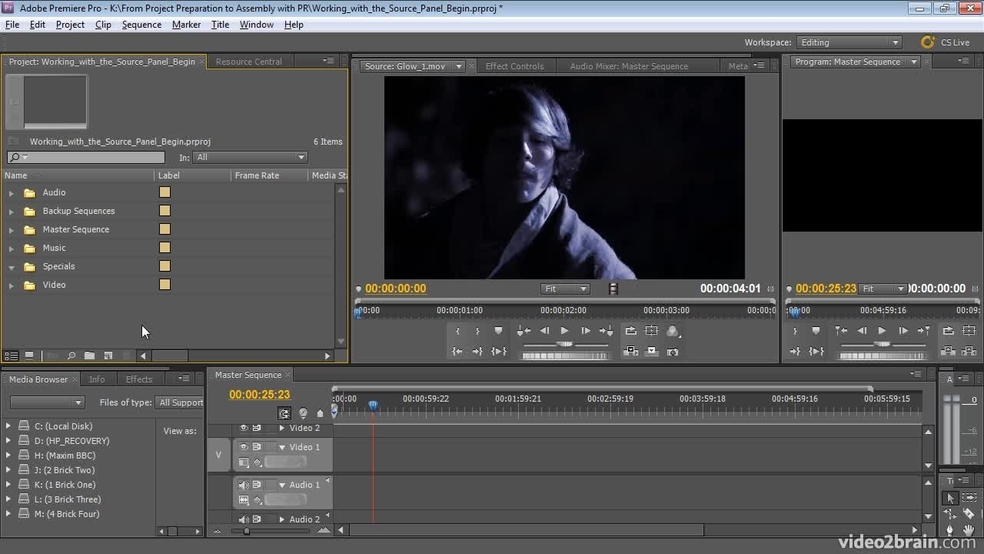The image size is (984, 554).
Task: Switch to Audio Mixer tab
Action: [629, 67]
